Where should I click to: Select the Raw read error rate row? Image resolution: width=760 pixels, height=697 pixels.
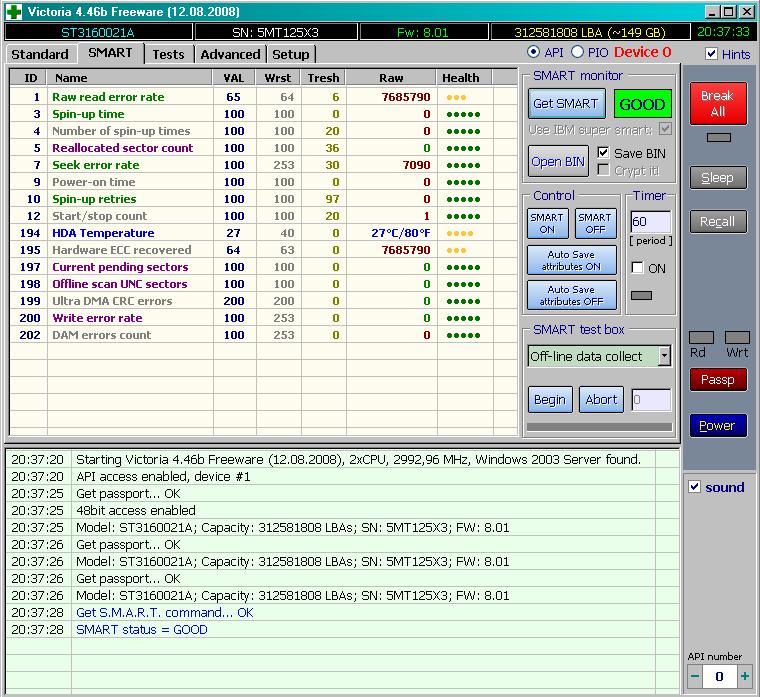tap(263, 97)
